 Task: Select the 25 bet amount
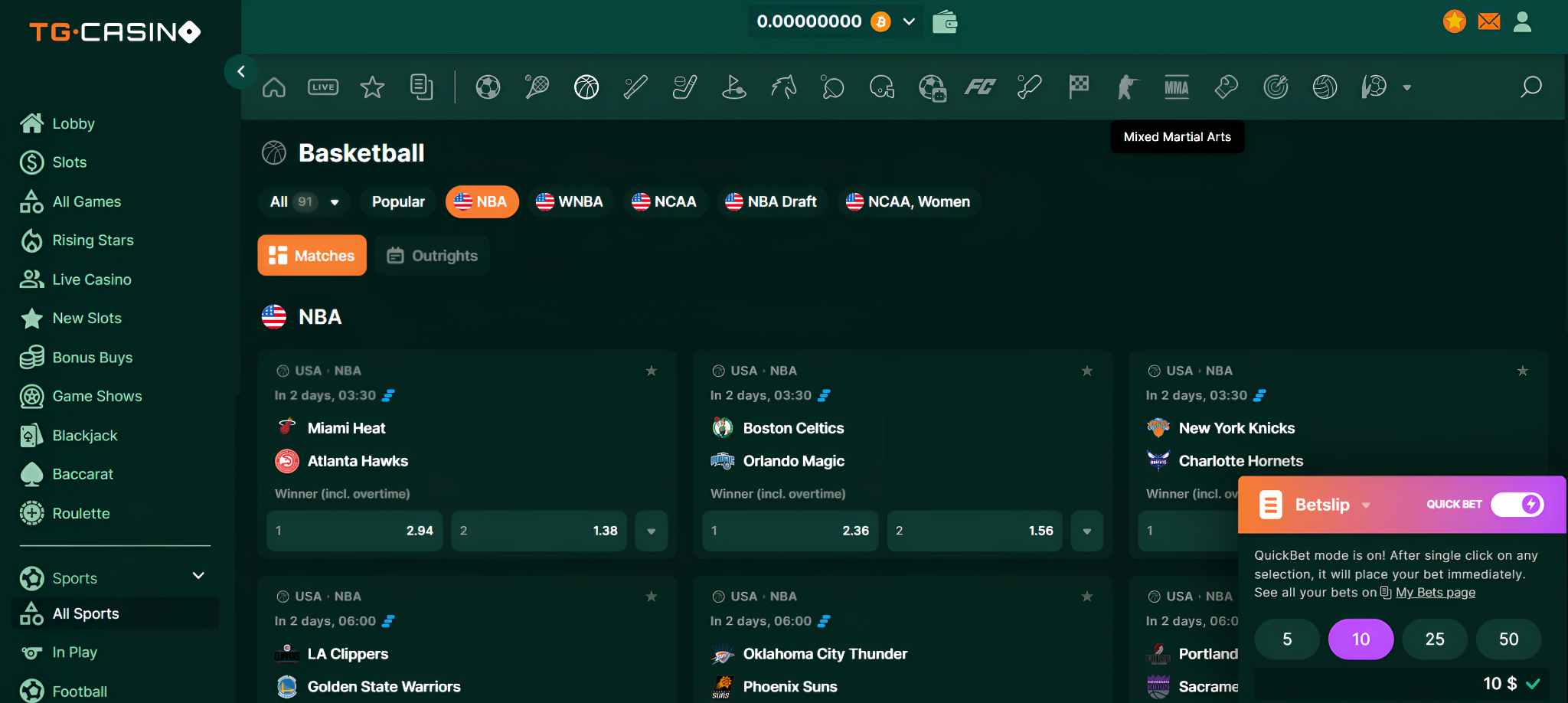1434,639
